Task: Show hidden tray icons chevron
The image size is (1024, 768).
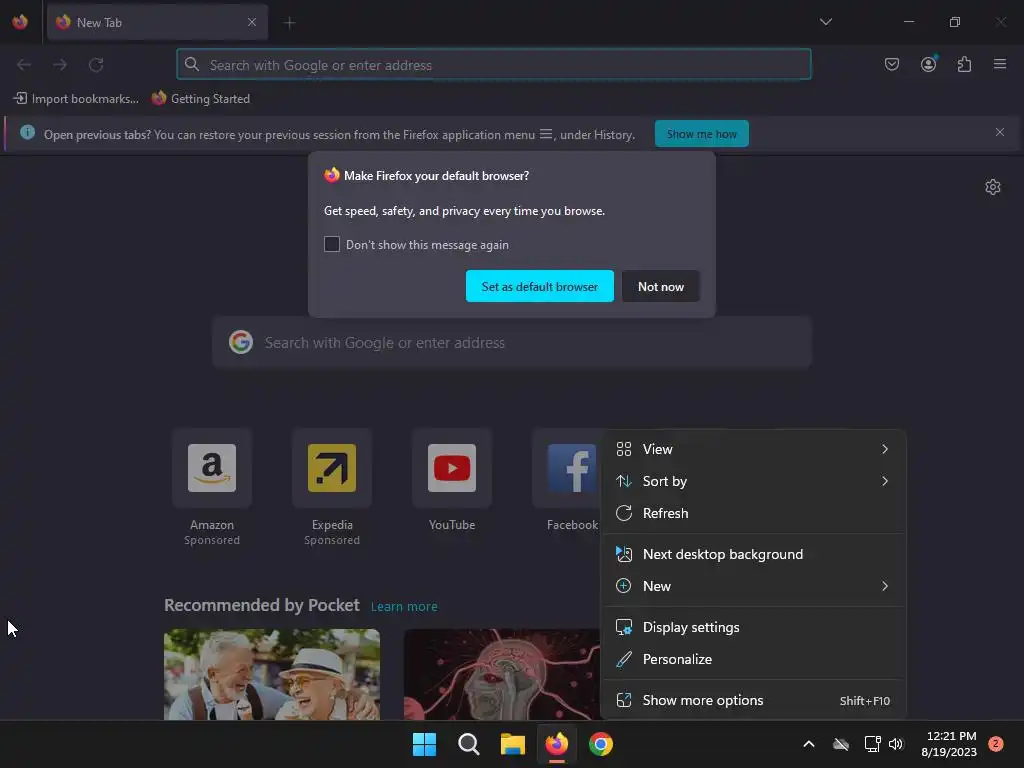Action: [x=808, y=744]
